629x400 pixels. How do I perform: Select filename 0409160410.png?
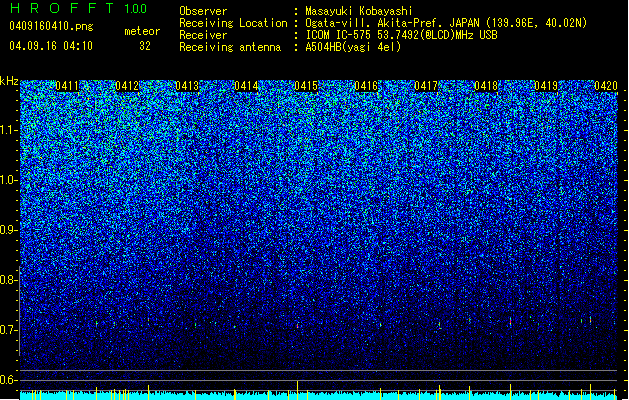coord(51,26)
